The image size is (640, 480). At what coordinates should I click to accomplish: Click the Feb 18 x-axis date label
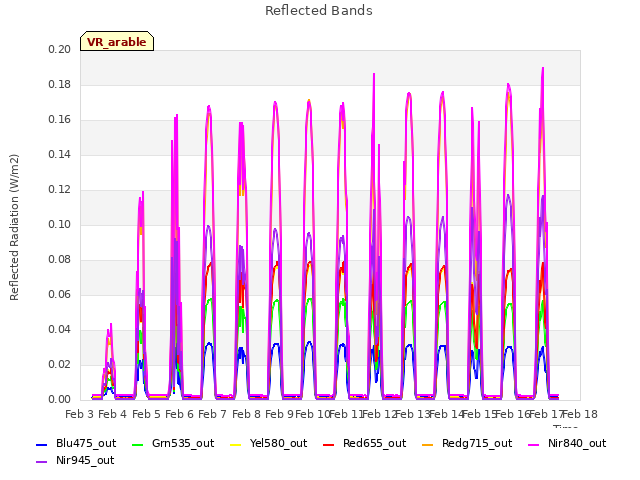click(580, 414)
